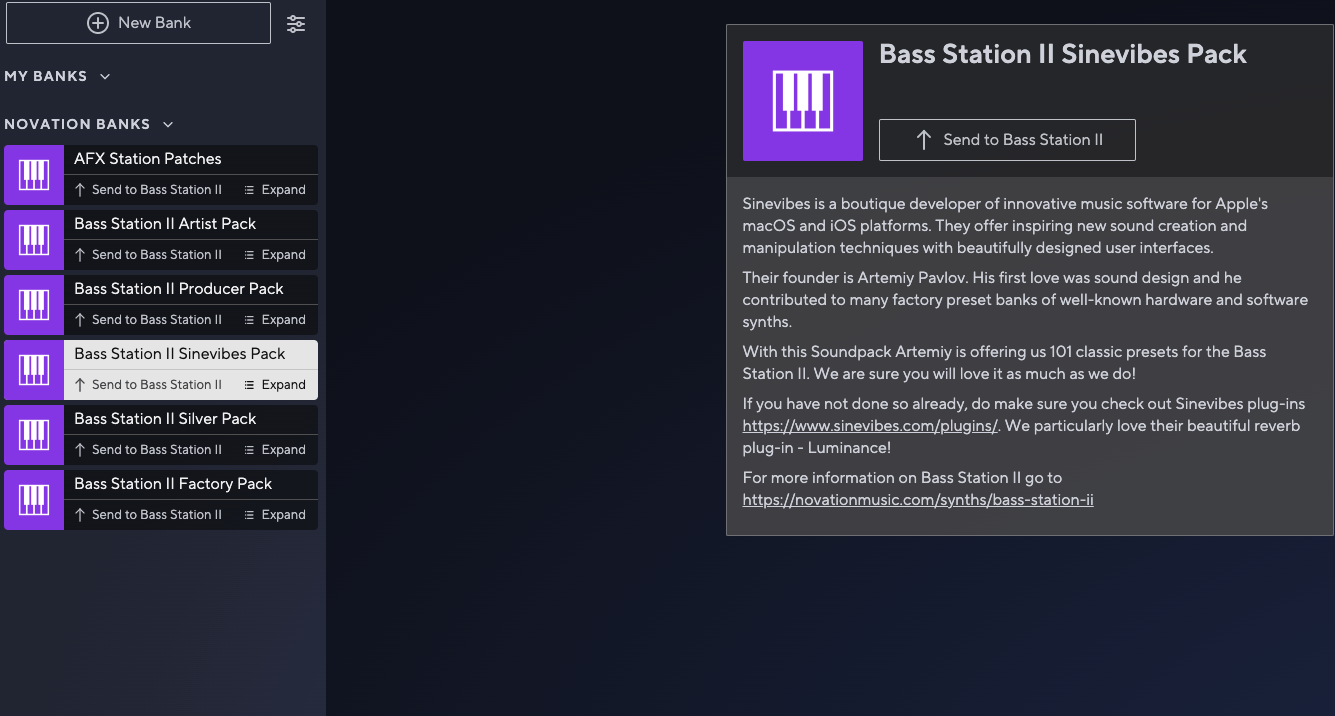This screenshot has width=1335, height=716.
Task: Click the Bass Station II Factory Pack title
Action: click(x=173, y=484)
